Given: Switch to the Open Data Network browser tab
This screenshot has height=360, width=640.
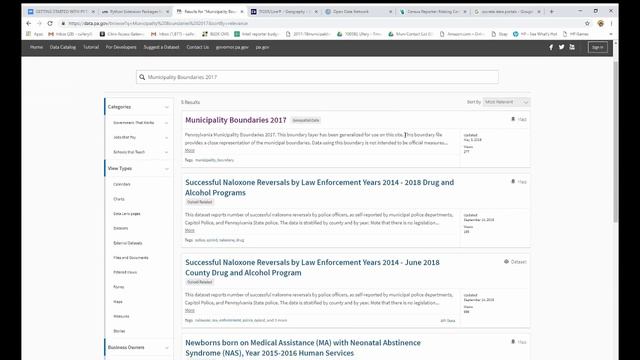Looking at the screenshot, I should click(359, 11).
